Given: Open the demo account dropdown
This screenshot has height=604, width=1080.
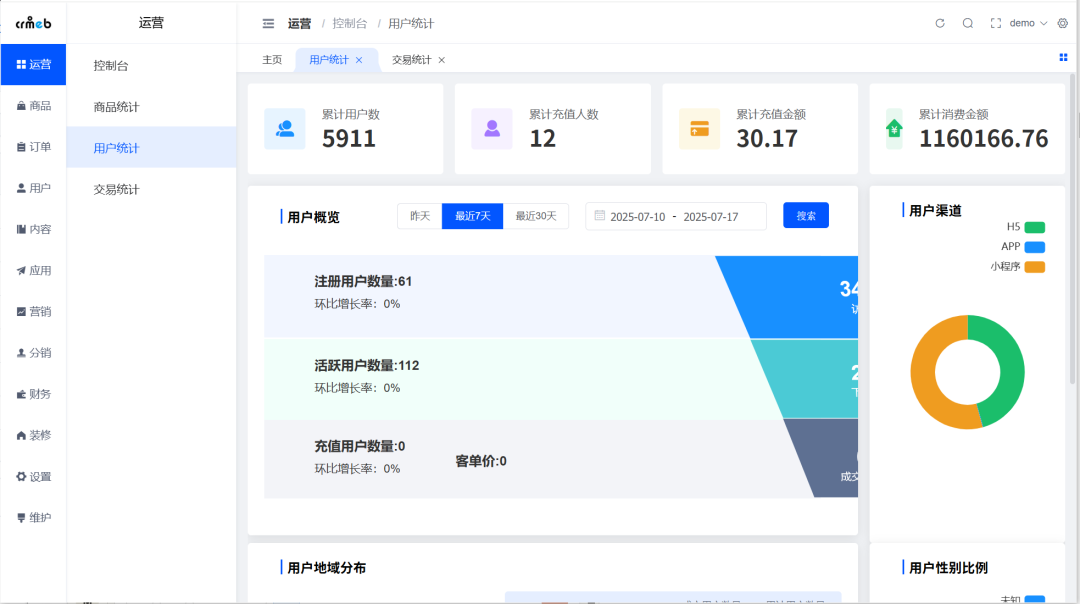Looking at the screenshot, I should coord(1026,22).
